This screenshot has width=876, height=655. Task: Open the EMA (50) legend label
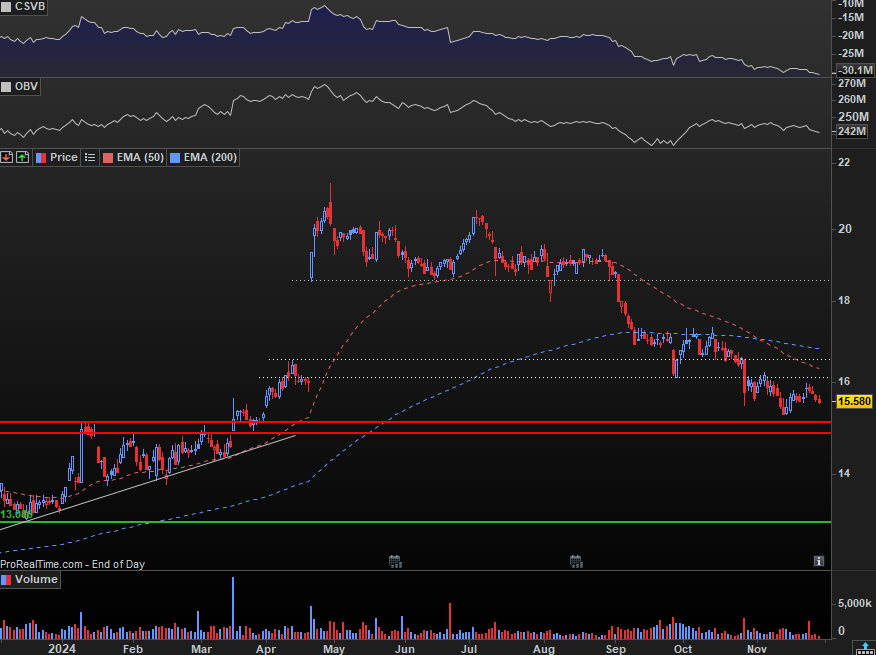click(x=140, y=158)
